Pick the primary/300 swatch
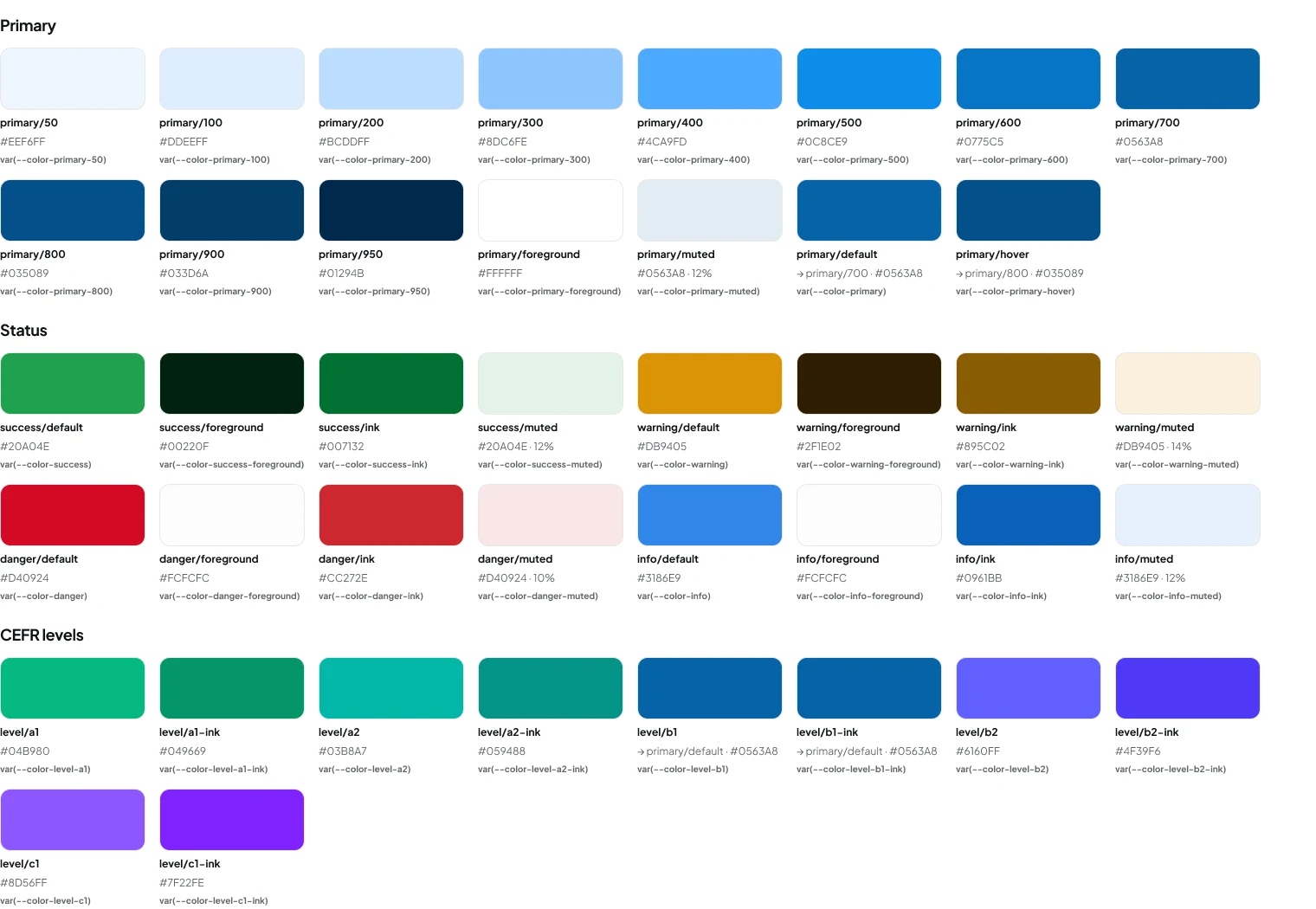1316x909 pixels. (x=551, y=79)
